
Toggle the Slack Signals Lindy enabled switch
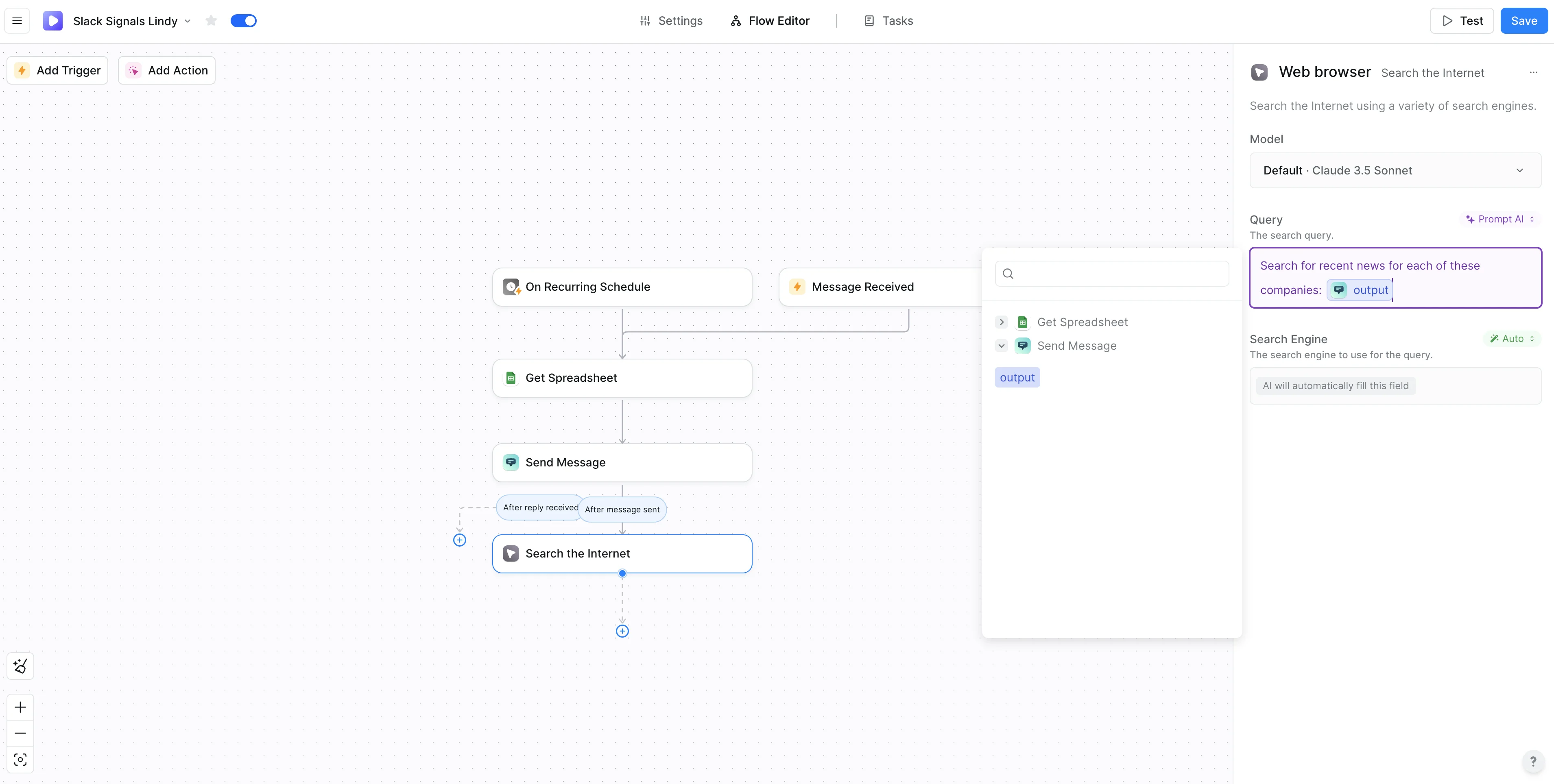pyautogui.click(x=244, y=21)
